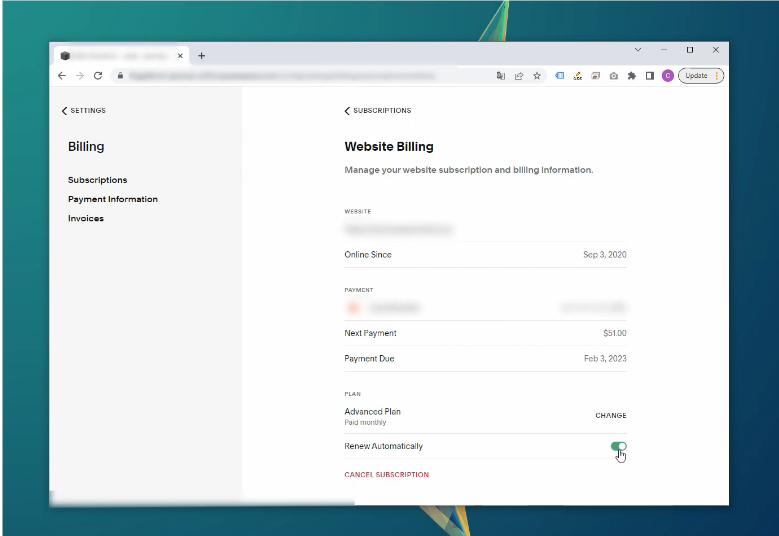Viewport: 779px width, 536px height.
Task: Select the open browser tab
Action: point(121,56)
